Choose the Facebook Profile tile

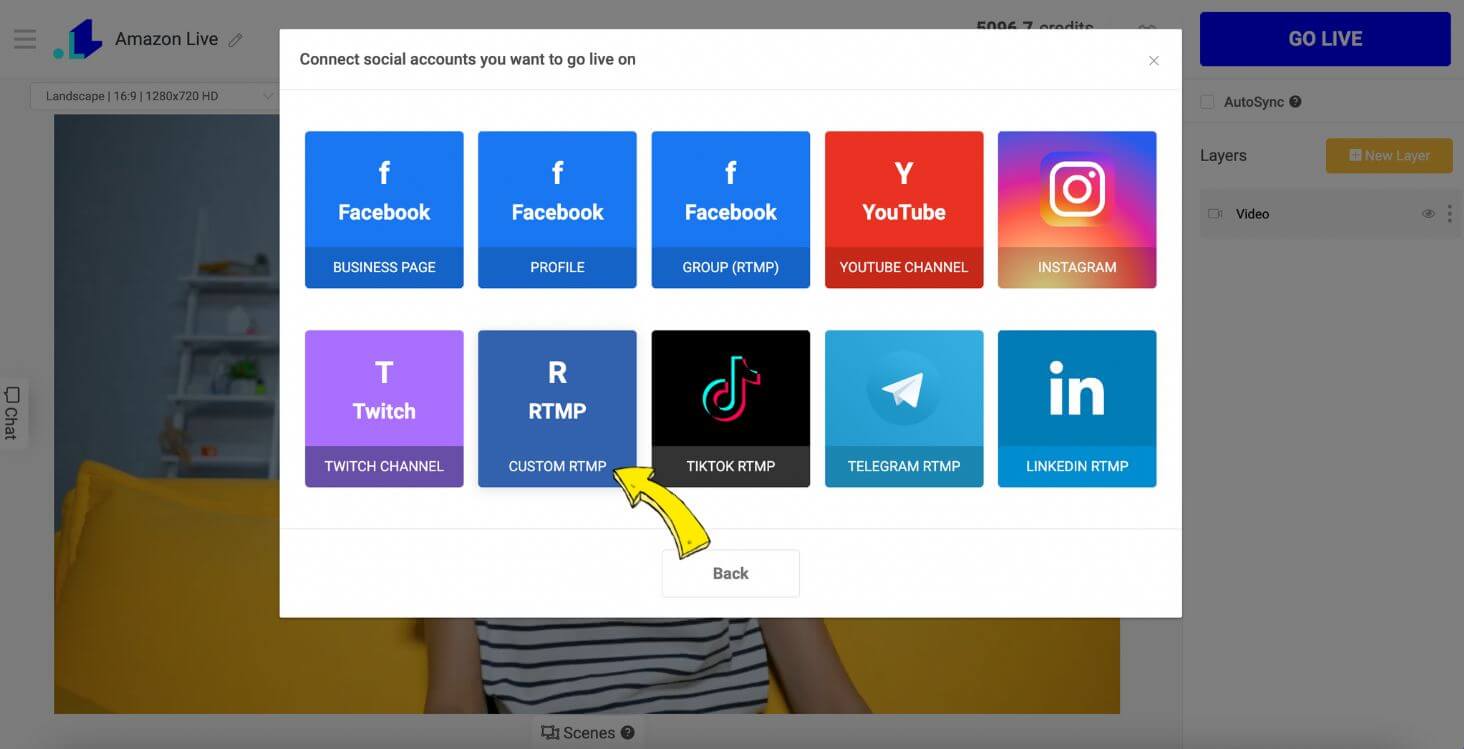coord(557,210)
